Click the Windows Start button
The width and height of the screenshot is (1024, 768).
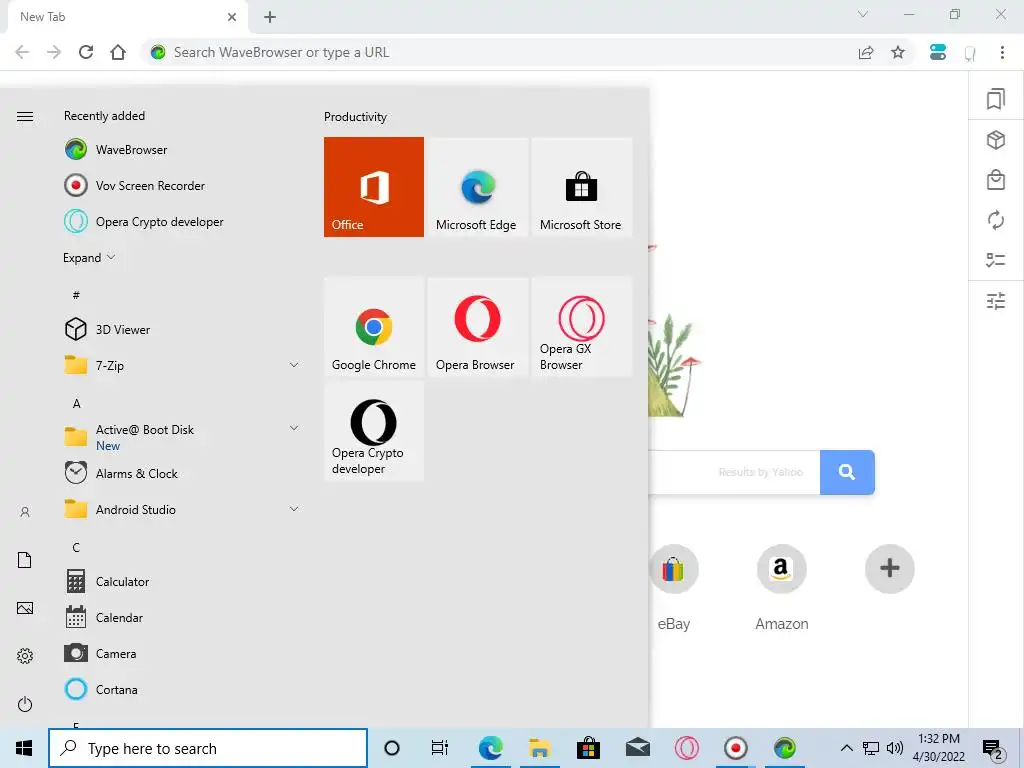(24, 748)
